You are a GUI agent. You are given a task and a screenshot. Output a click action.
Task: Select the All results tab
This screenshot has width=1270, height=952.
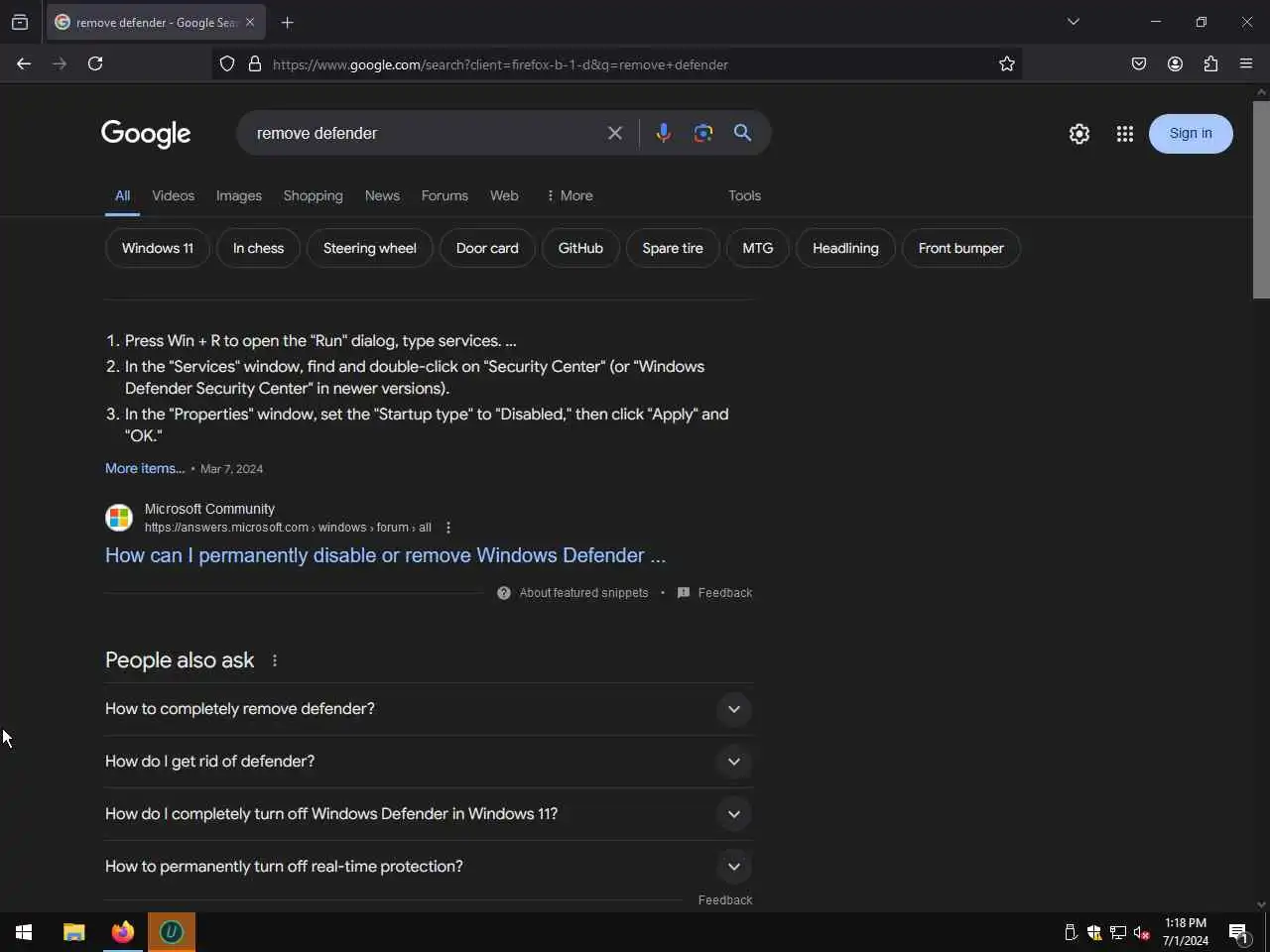tap(122, 195)
